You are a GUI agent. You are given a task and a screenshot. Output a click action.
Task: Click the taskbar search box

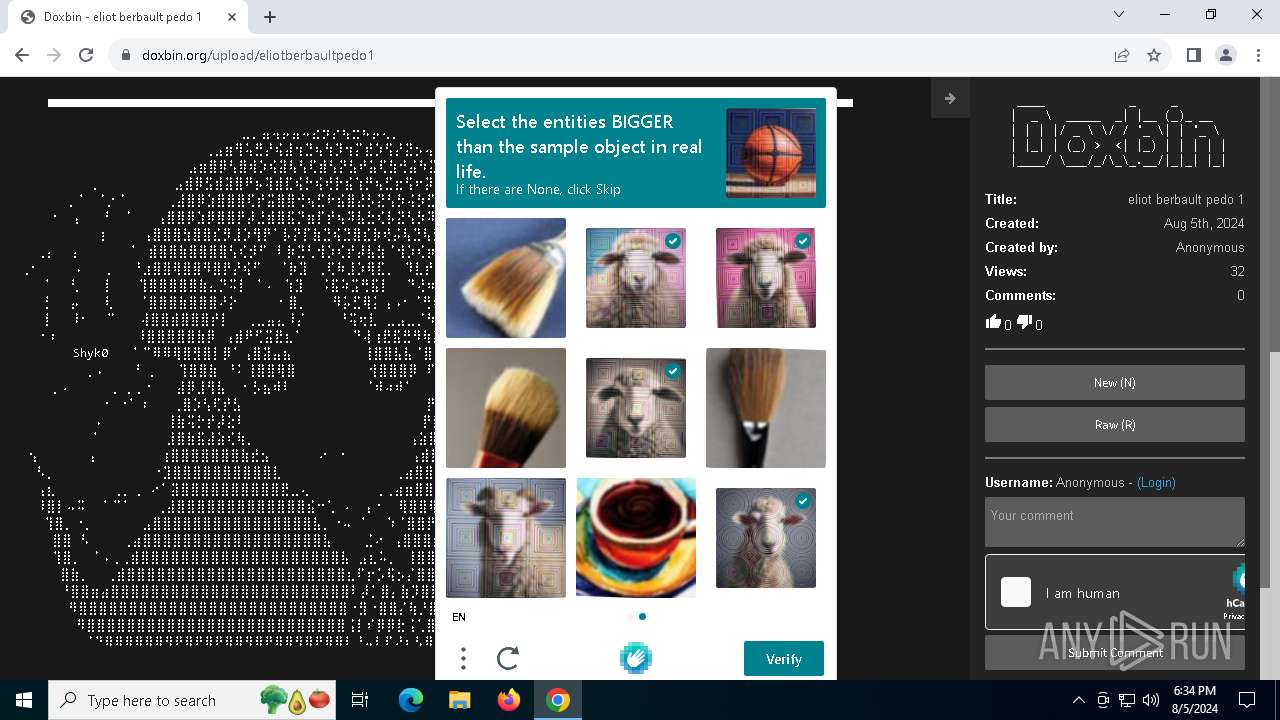192,700
